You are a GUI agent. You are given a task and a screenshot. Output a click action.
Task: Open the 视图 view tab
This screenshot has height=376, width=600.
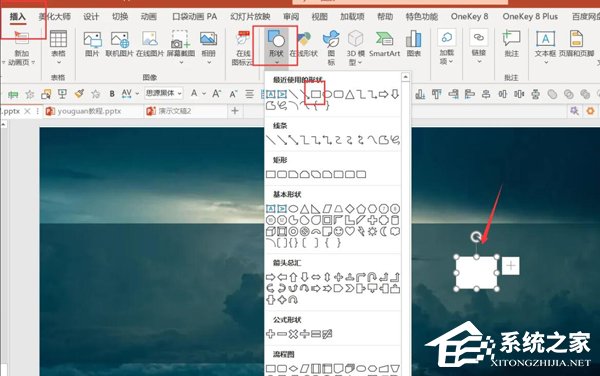tap(320, 16)
